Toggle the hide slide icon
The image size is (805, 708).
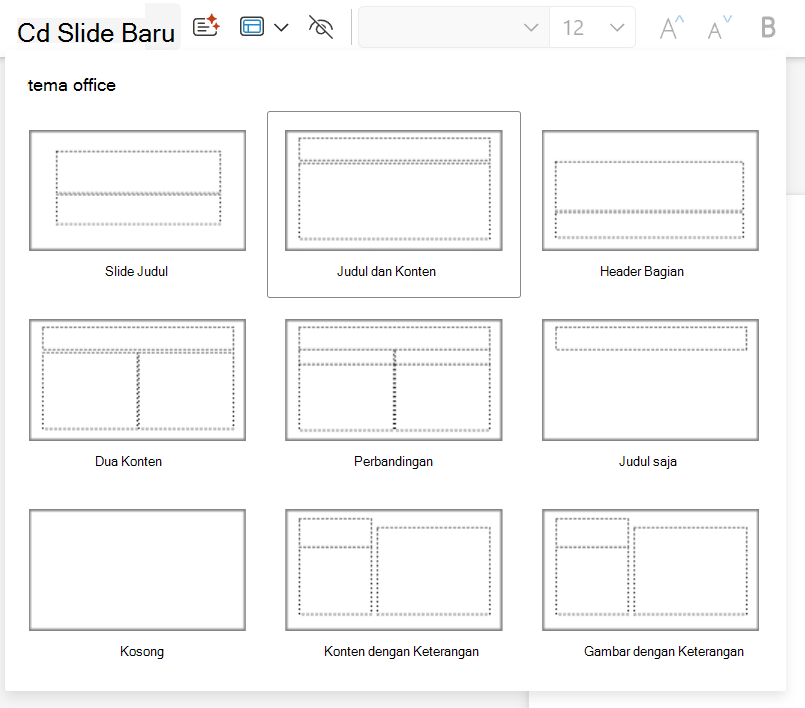point(321,27)
